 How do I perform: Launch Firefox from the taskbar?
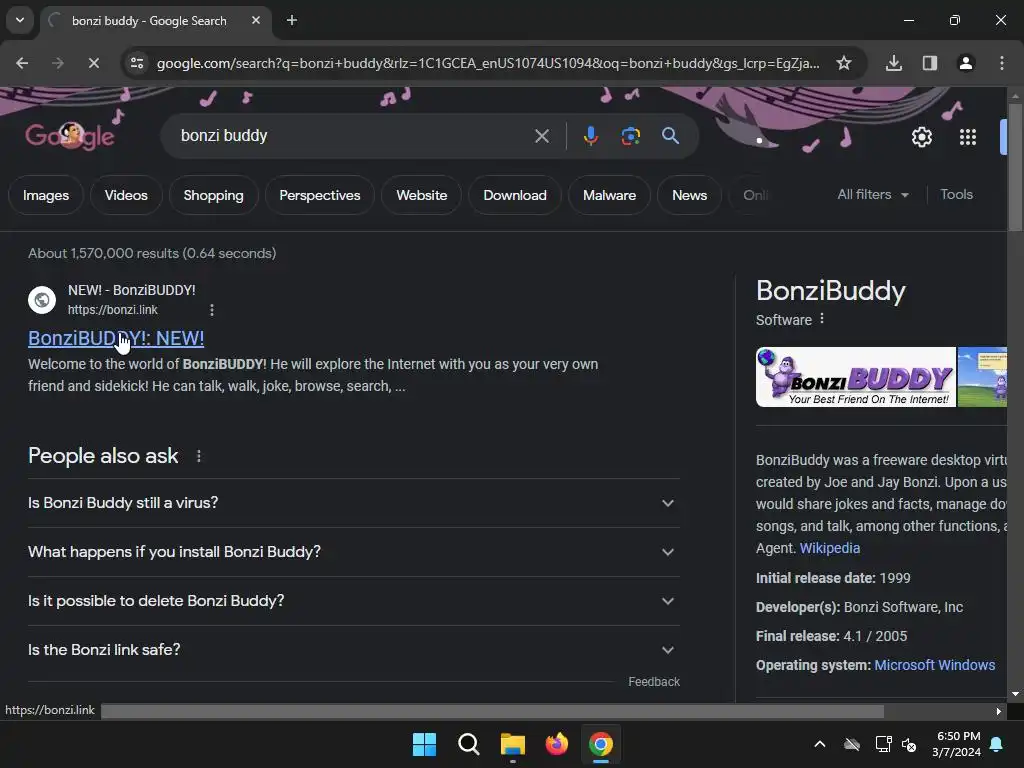point(556,744)
